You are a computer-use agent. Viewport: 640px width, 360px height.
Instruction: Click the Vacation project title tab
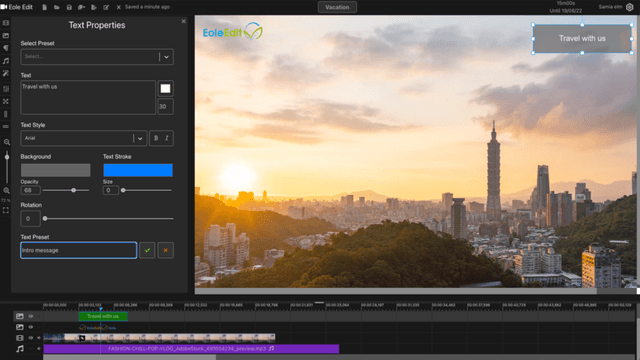tap(337, 7)
